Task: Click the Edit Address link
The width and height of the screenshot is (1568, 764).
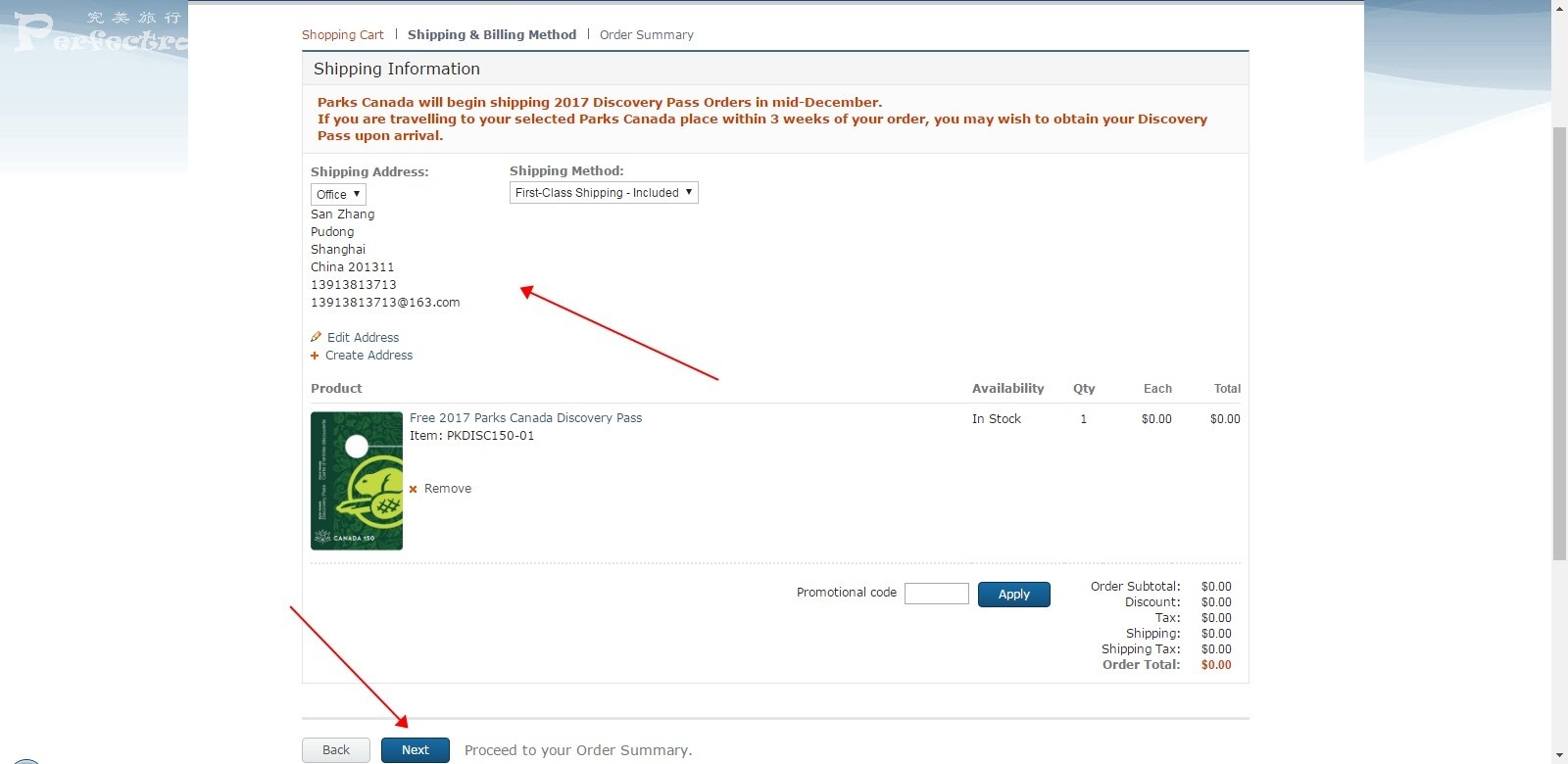Action: coord(363,337)
